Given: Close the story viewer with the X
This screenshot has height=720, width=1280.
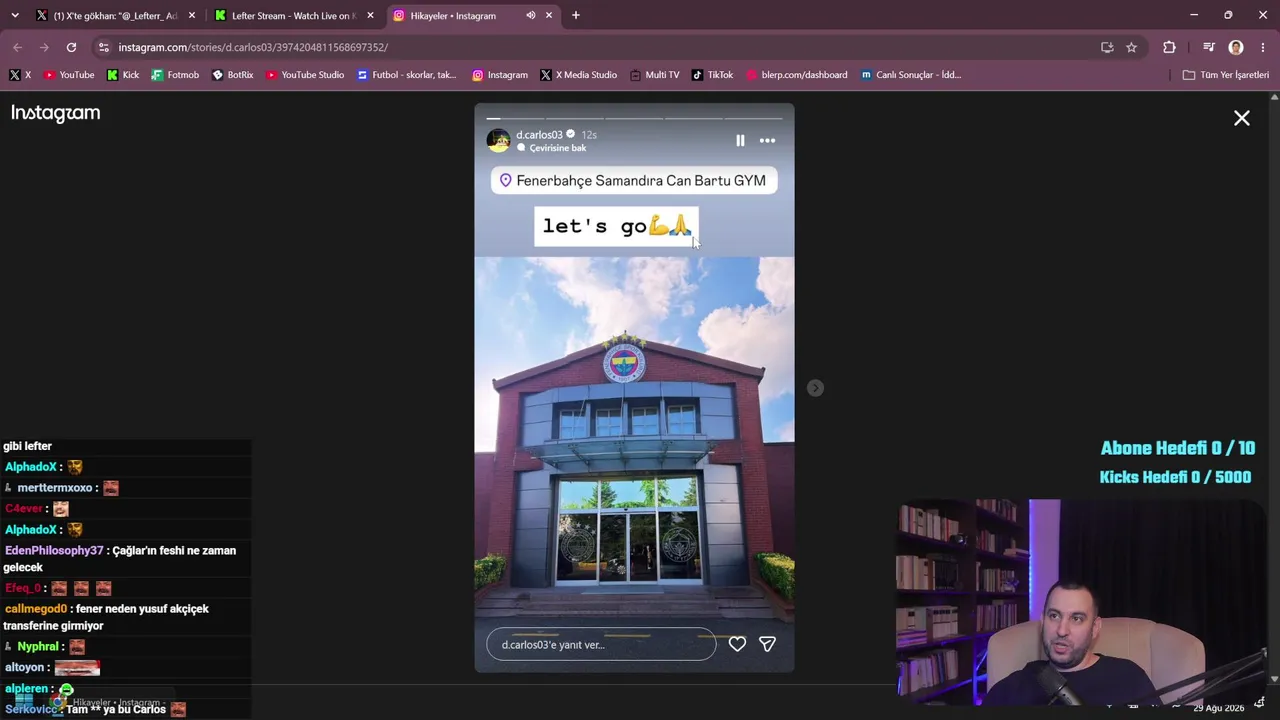Looking at the screenshot, I should tap(1242, 118).
